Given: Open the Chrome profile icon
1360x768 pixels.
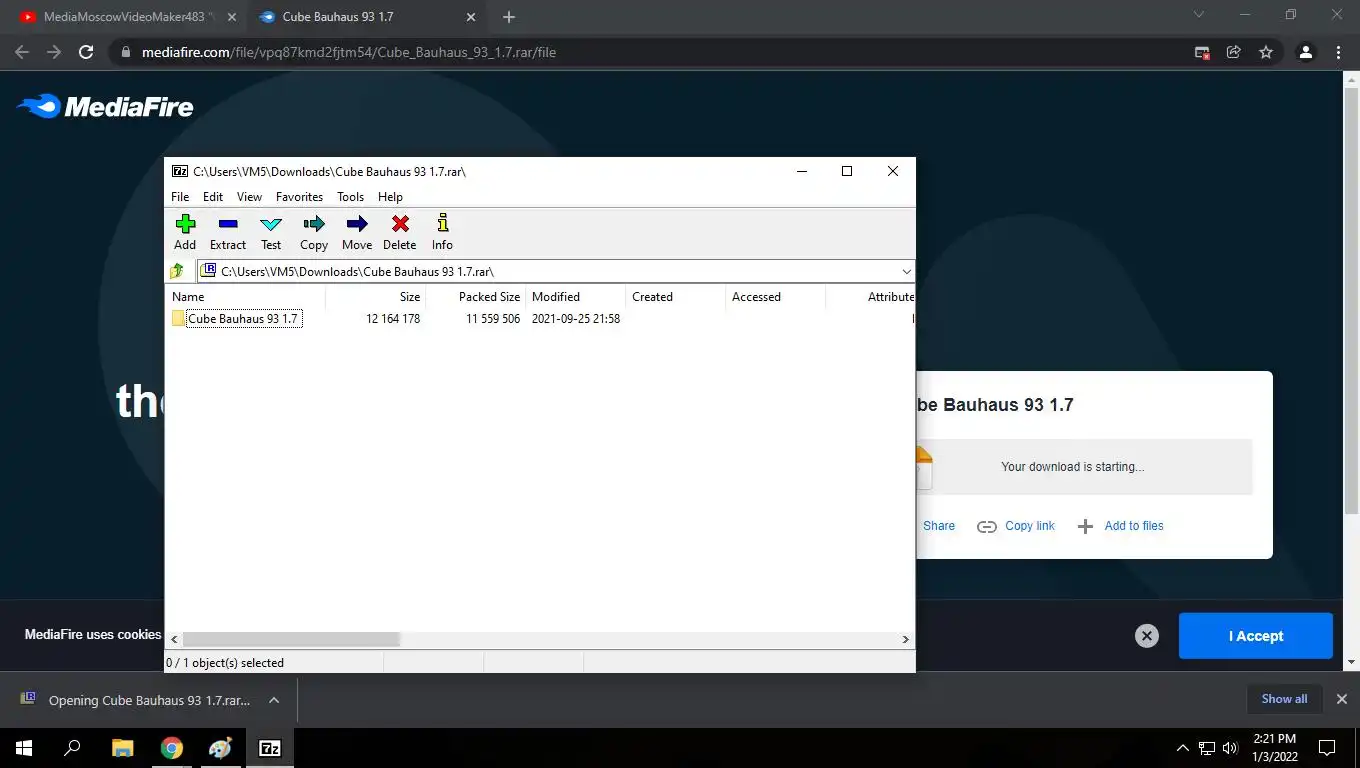Looking at the screenshot, I should pos(1306,52).
